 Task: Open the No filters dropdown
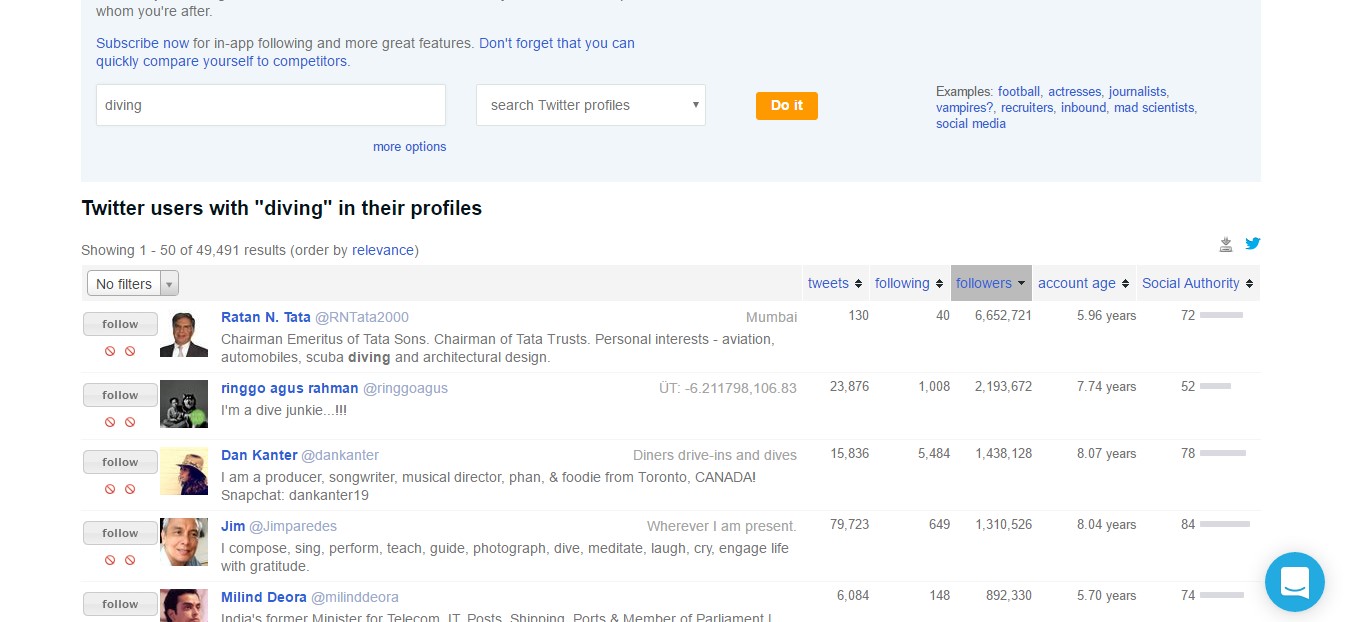133,284
